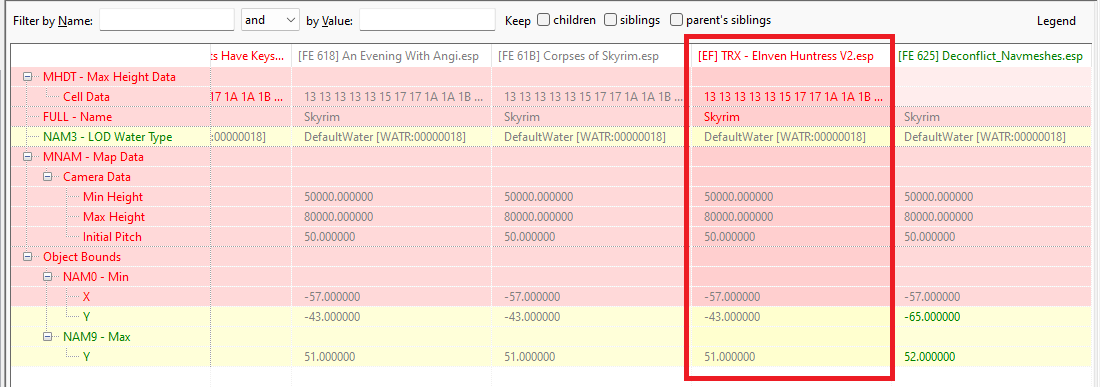Click Initial Pitch 50.000000 in An Evening With Angi column
Viewport: 1100px width, 387px height.
(x=330, y=237)
